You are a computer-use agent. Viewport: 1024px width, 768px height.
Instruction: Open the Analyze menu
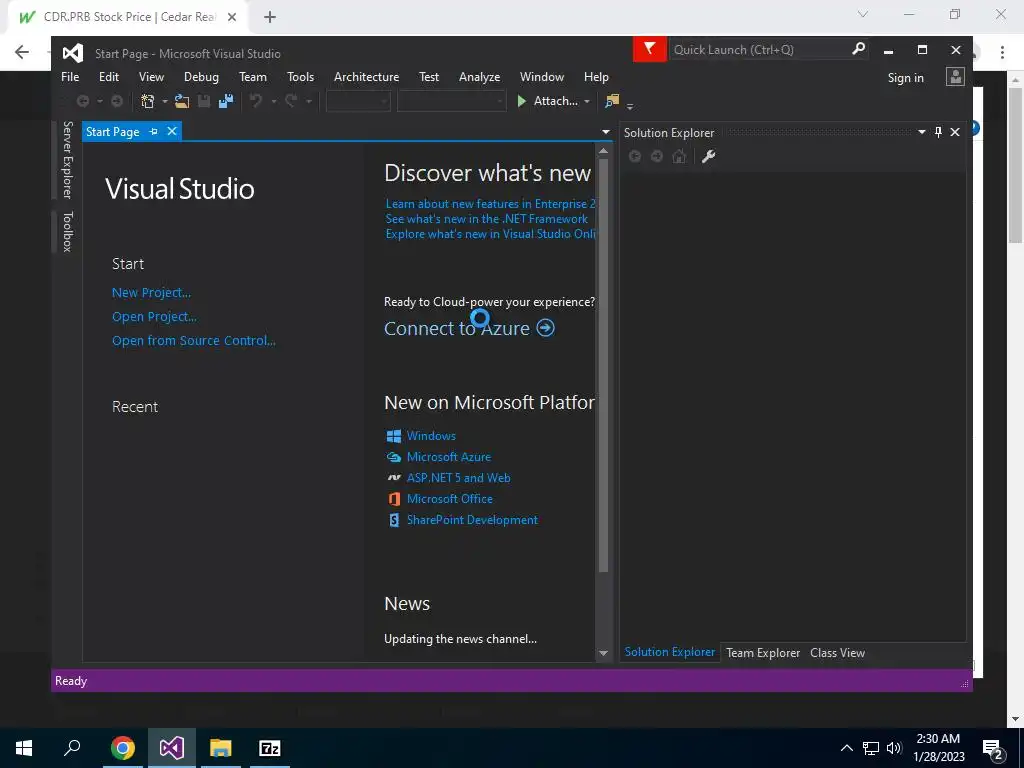(x=479, y=77)
